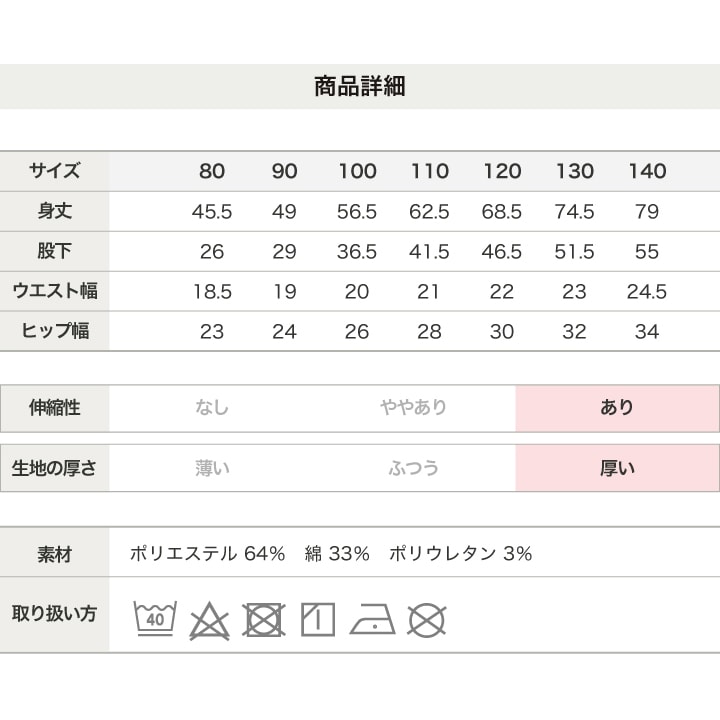Select the ふつう fabric thickness option

(x=413, y=467)
